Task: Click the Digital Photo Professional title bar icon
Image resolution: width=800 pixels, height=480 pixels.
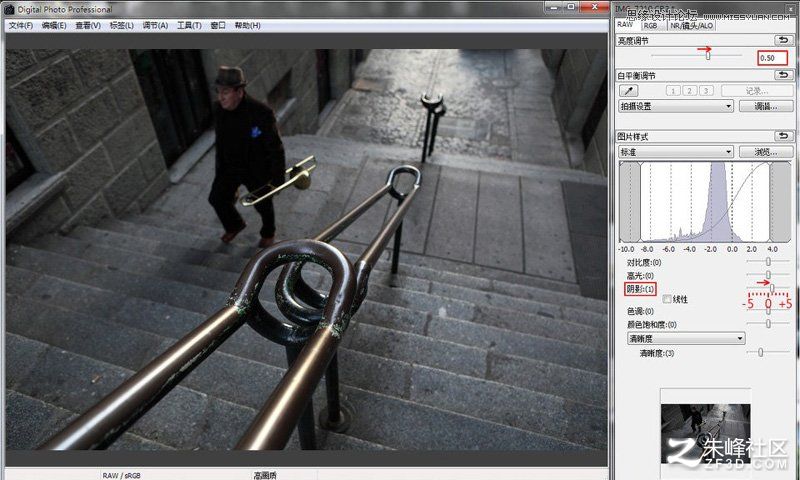Action: (9, 9)
